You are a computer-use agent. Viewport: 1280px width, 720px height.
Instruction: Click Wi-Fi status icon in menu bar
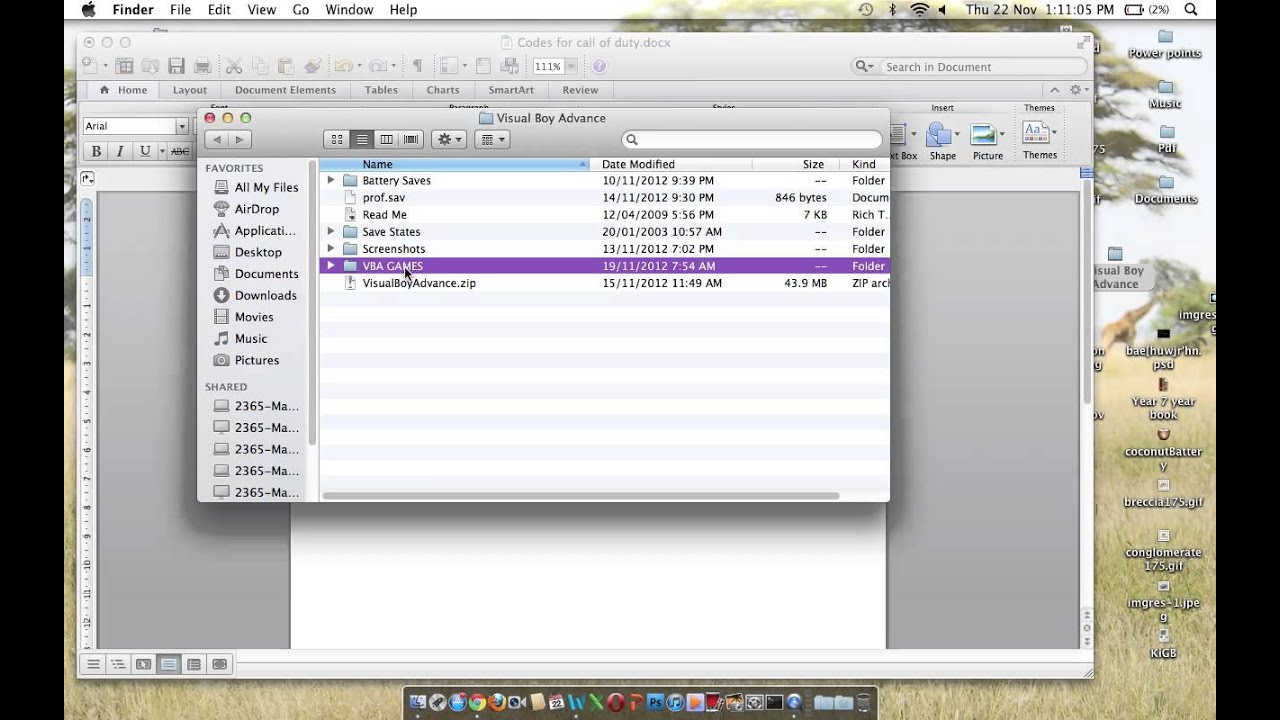[919, 10]
